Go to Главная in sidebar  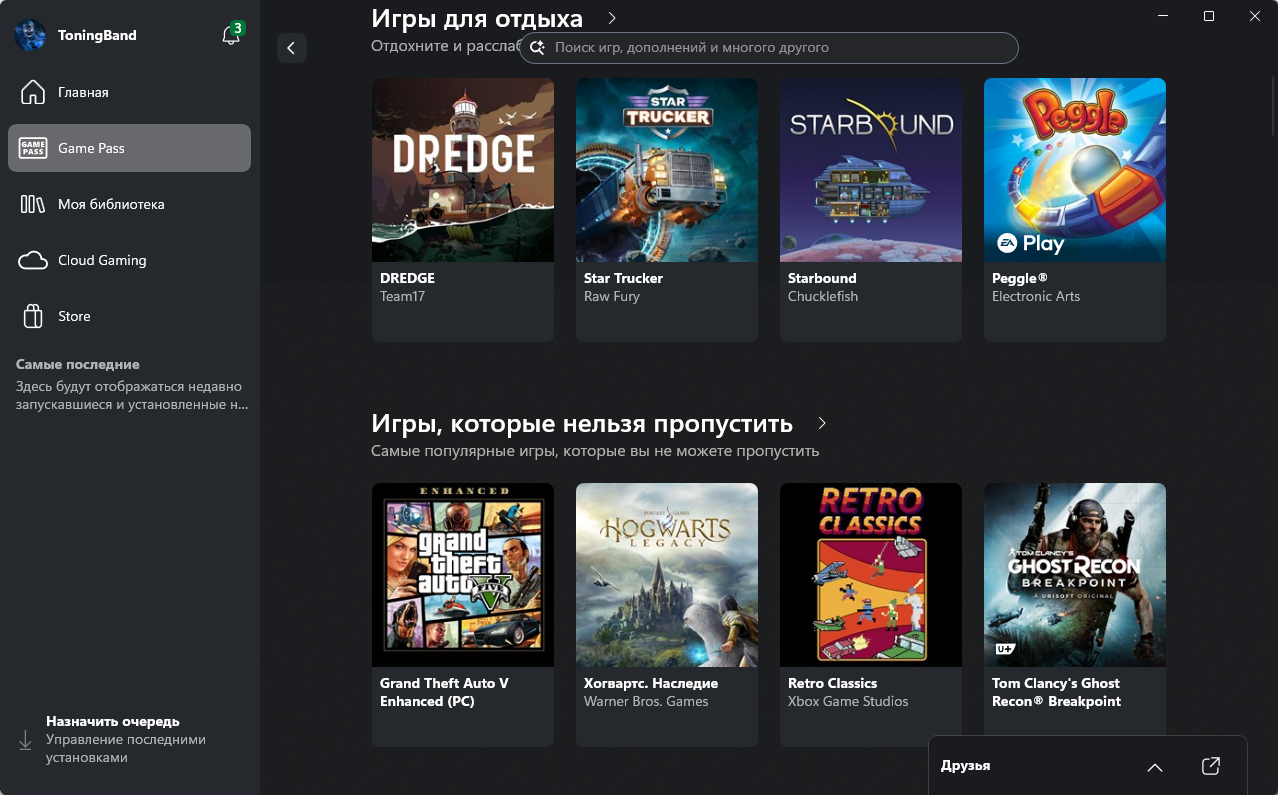coord(83,92)
